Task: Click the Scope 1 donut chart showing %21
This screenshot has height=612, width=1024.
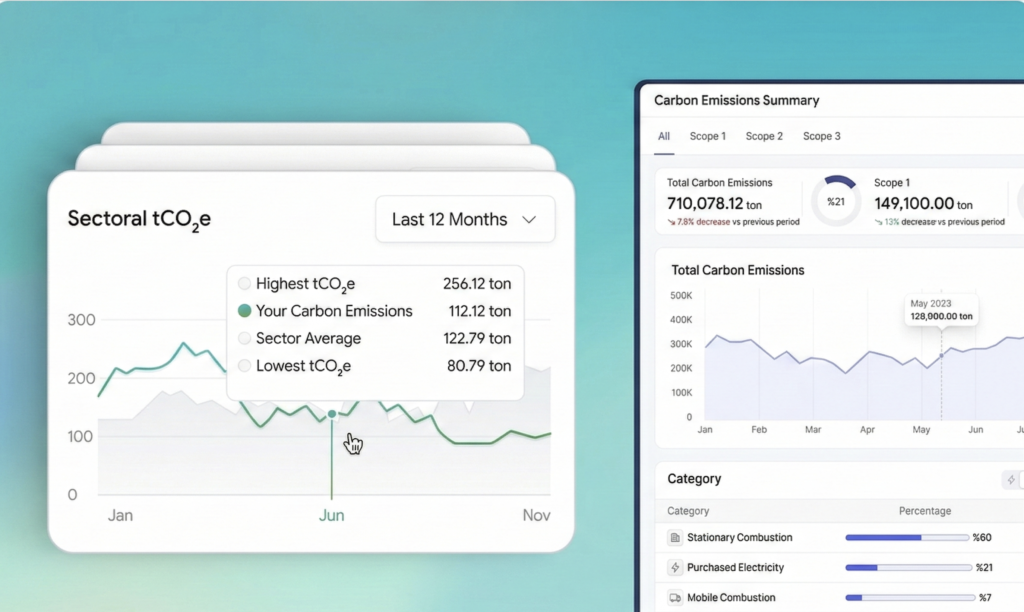Action: (x=835, y=201)
